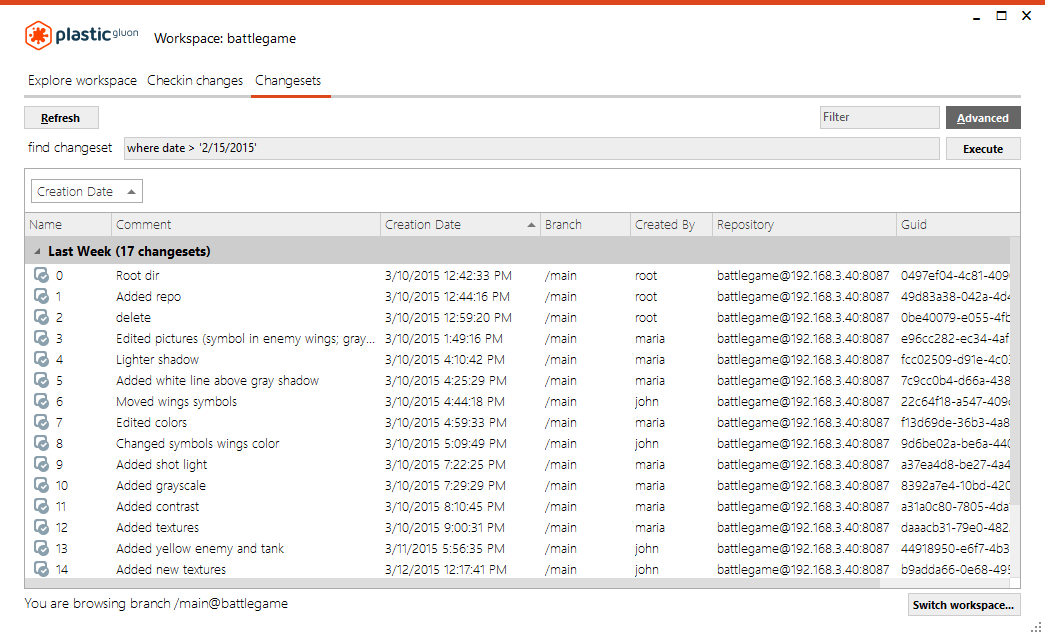Click the changeset icon for changeset 1
Image resolution: width=1045 pixels, height=636 pixels.
click(x=41, y=296)
